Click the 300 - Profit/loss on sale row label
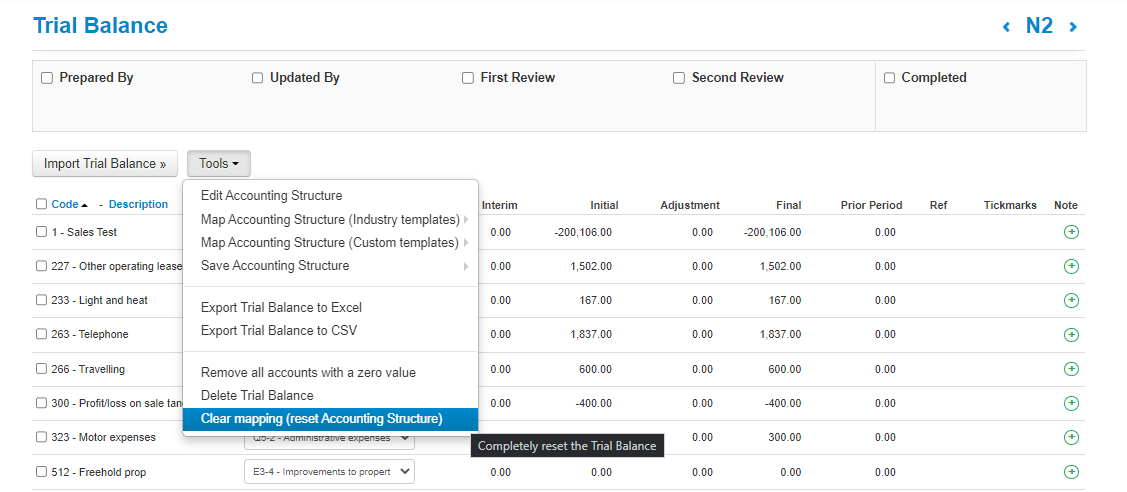Viewport: 1127px width, 492px height. [117, 403]
